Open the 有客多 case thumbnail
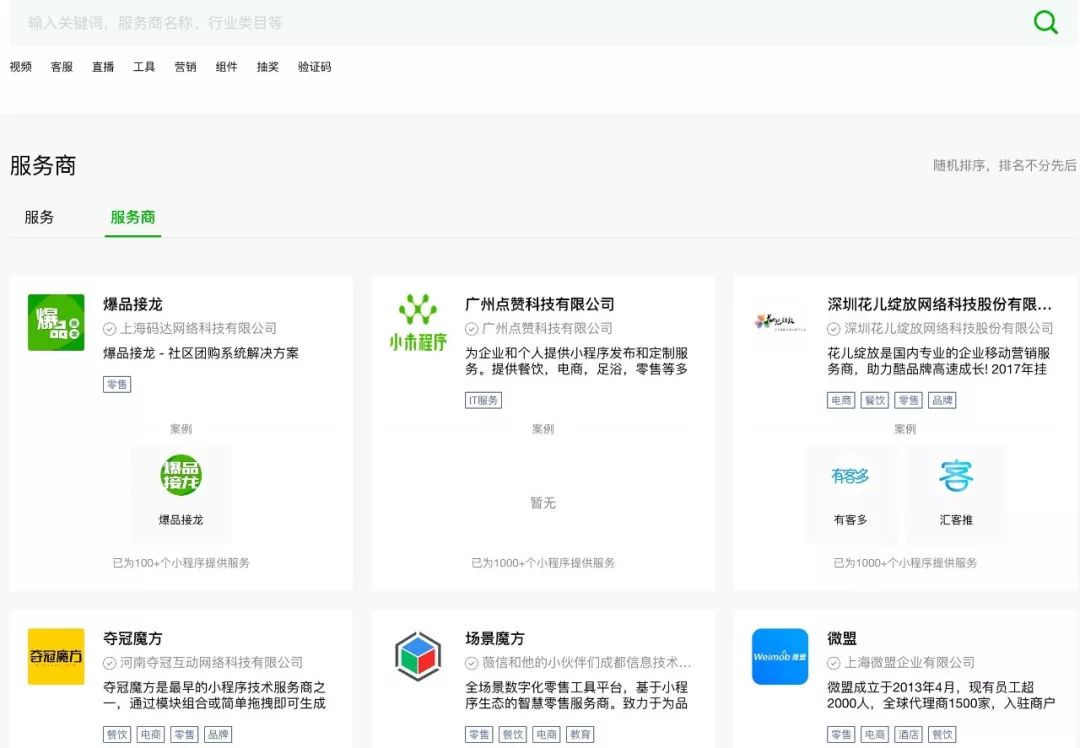Viewport: 1080px width, 748px height. 850,478
